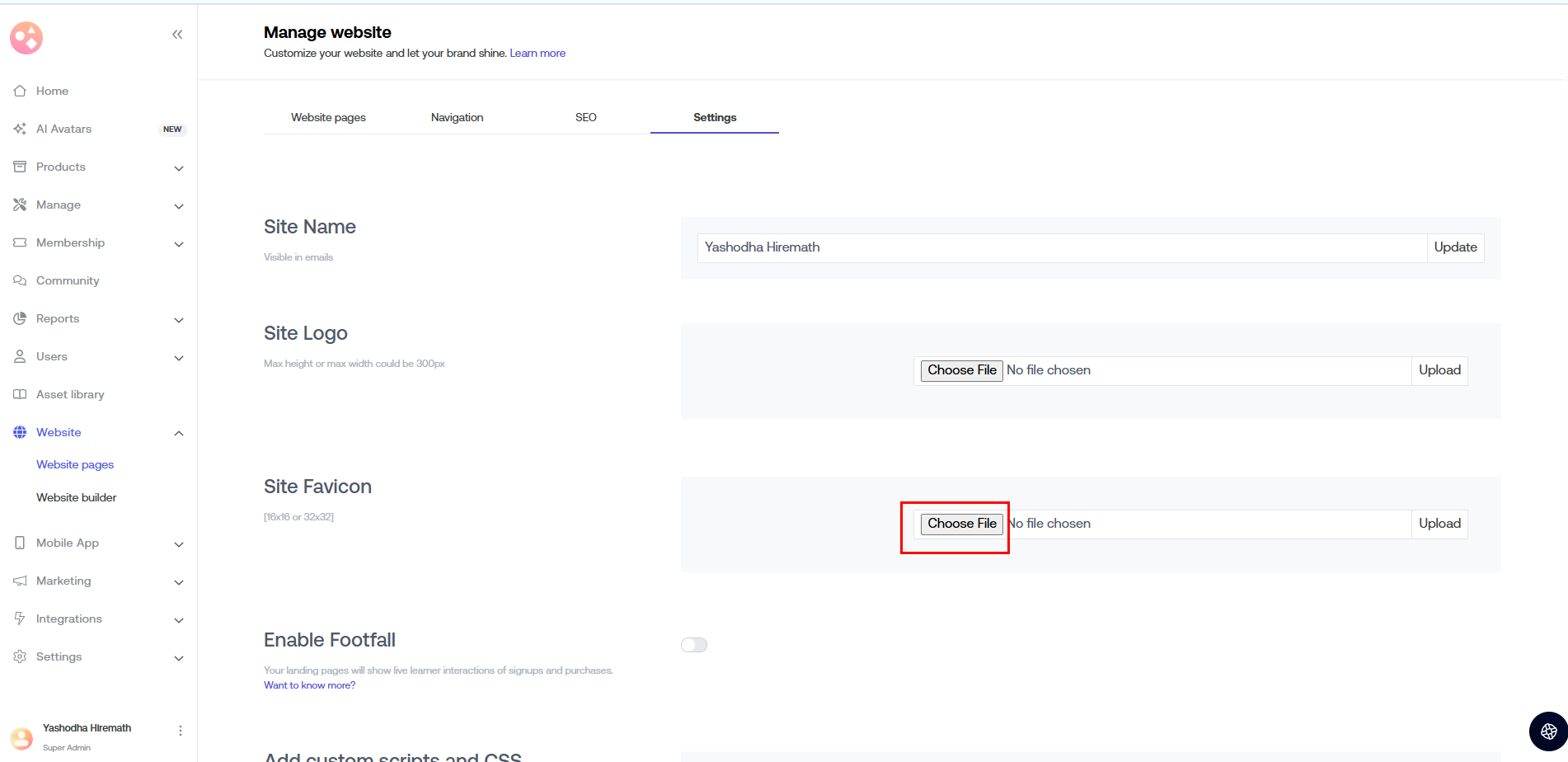This screenshot has width=1568, height=762.
Task: Click the Community chat icon
Action: (x=20, y=280)
